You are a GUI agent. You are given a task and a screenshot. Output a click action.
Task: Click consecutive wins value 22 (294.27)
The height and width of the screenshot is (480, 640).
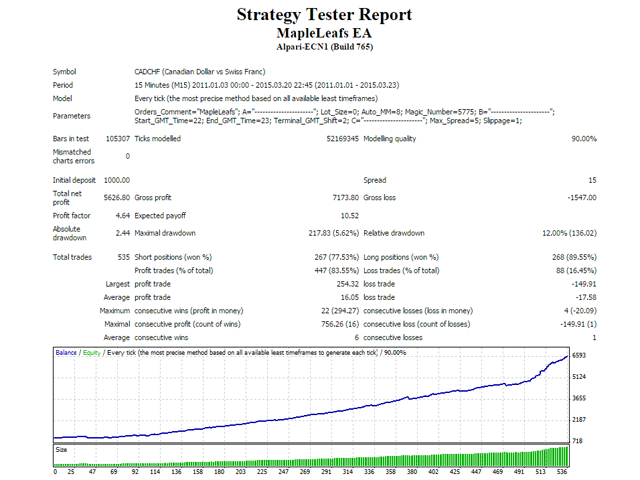click(340, 311)
